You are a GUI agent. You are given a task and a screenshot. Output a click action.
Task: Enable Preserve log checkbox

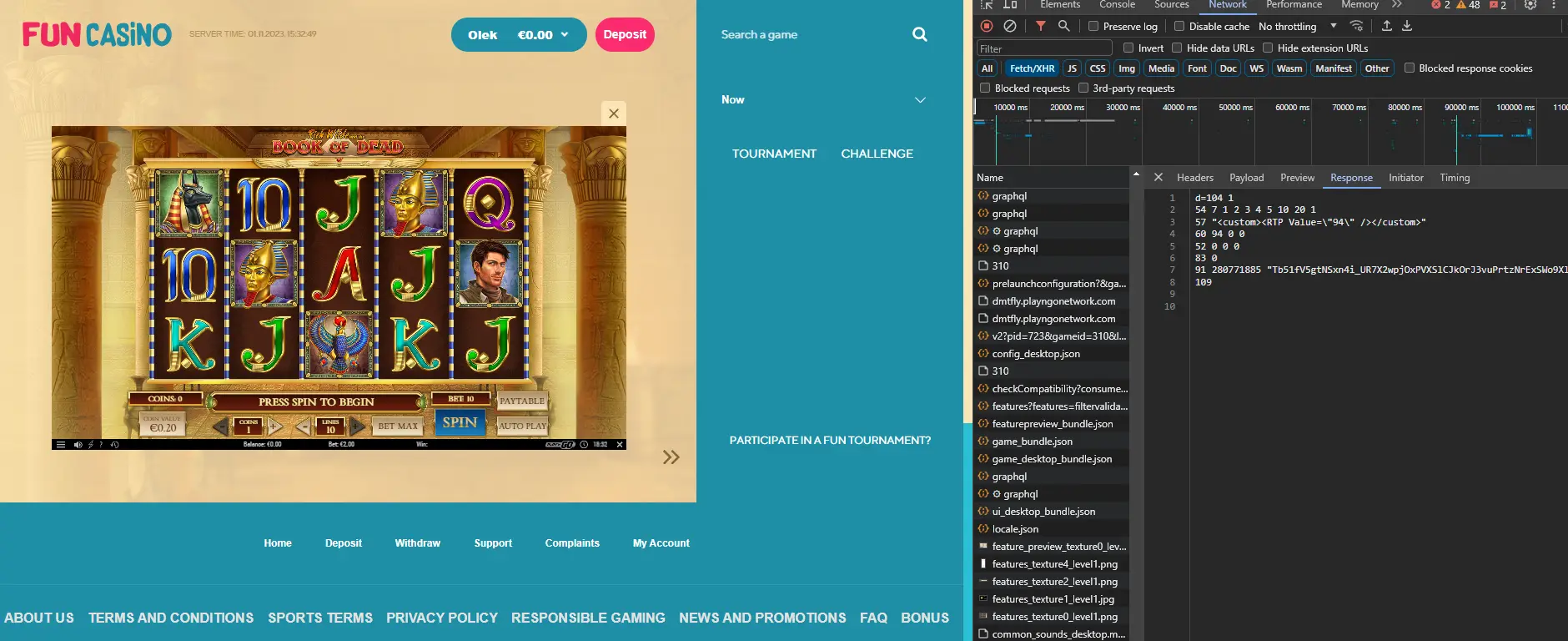(x=1093, y=26)
